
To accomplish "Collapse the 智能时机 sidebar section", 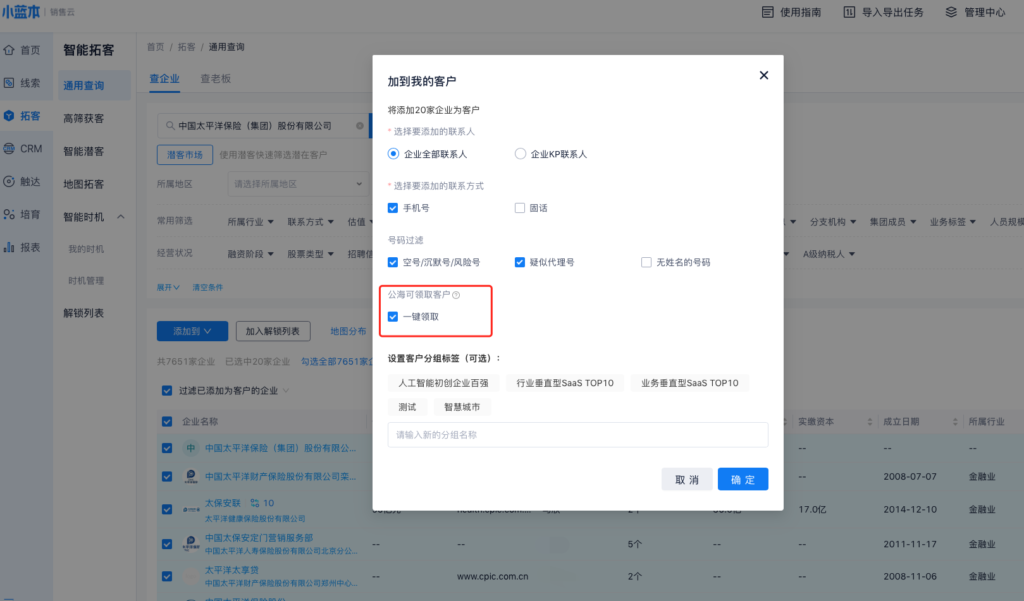I will pyautogui.click(x=120, y=217).
